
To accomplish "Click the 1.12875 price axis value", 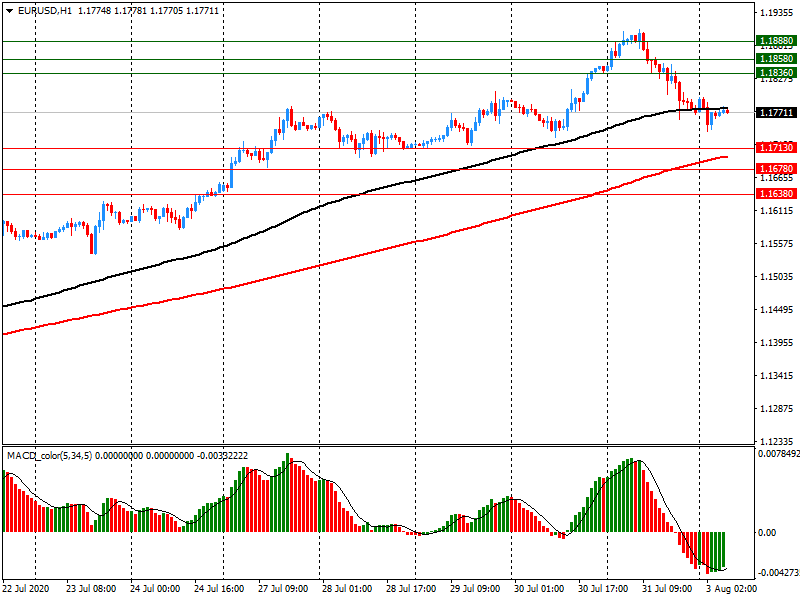I will [x=777, y=409].
